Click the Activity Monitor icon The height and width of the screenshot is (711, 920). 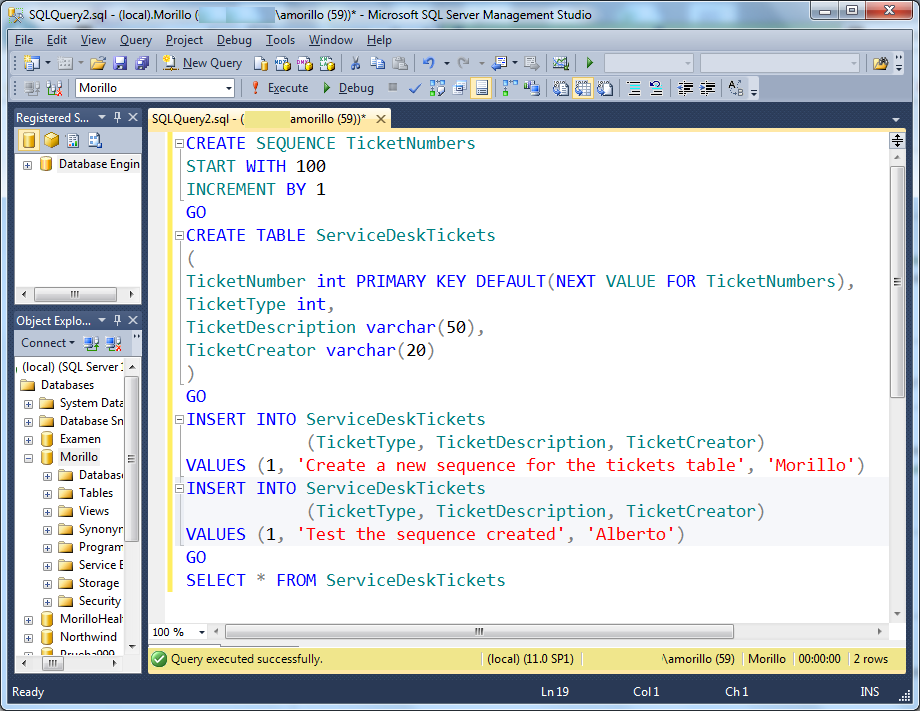coord(560,63)
